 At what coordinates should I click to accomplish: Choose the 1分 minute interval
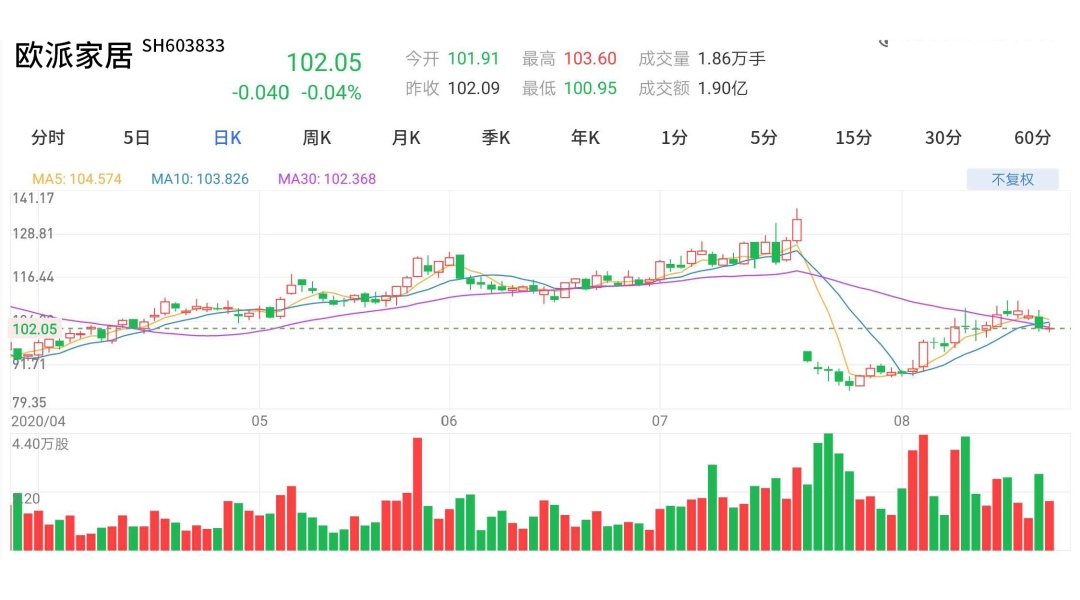pos(674,138)
